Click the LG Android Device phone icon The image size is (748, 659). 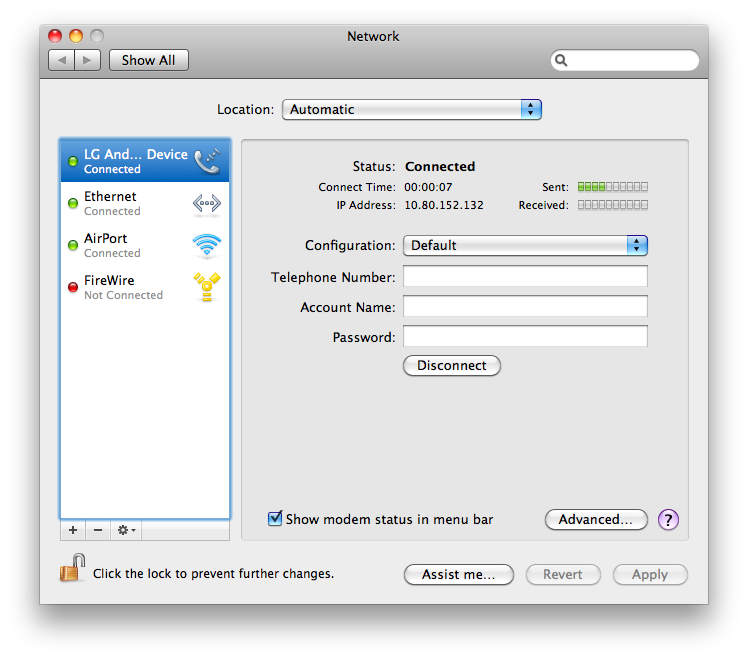(207, 160)
